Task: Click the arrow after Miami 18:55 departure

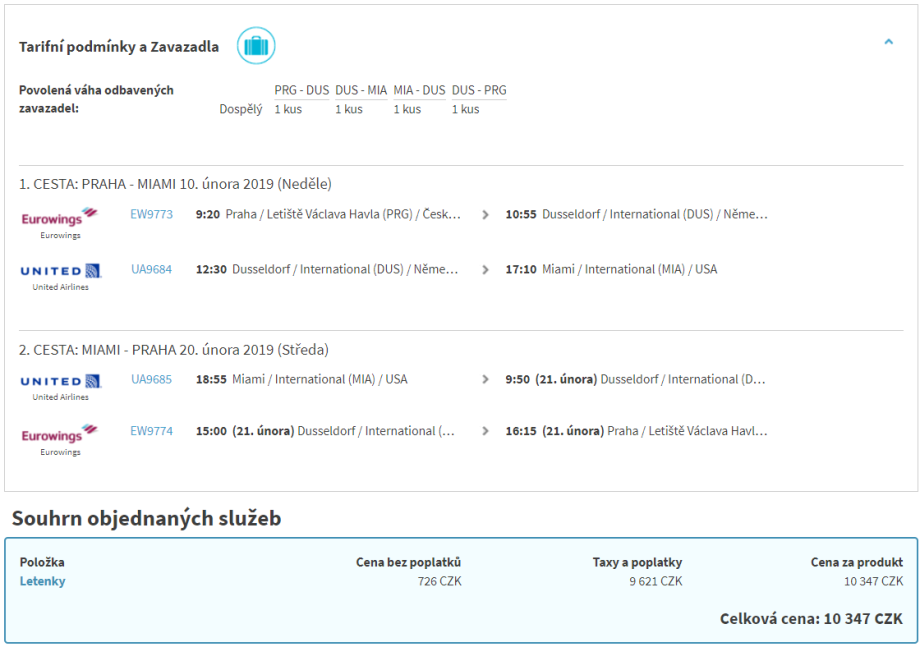Action: coord(486,379)
